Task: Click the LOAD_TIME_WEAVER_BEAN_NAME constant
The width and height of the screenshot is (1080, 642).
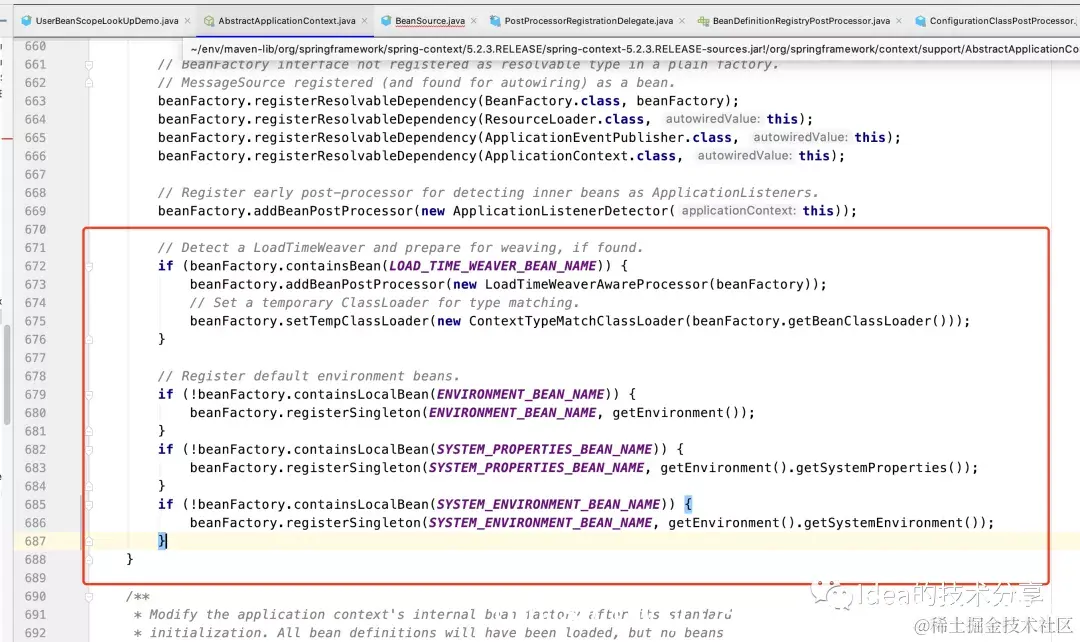Action: pyautogui.click(x=492, y=266)
